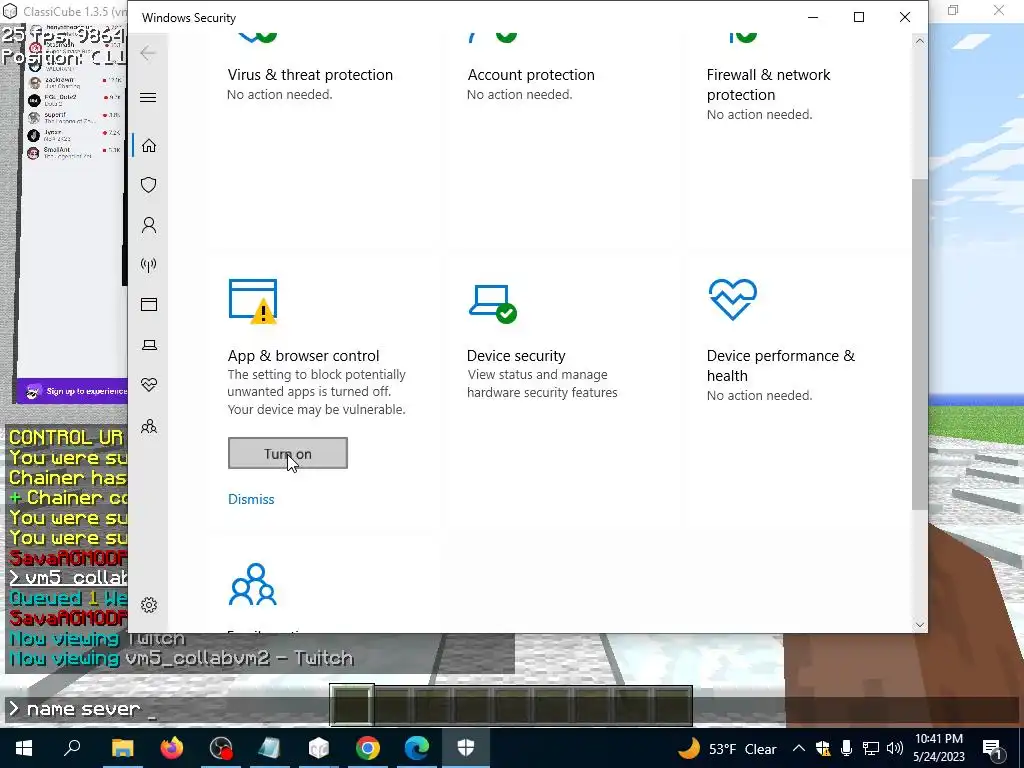Click the Windows Security scrollbar down arrow
This screenshot has width=1024, height=768.
920,624
